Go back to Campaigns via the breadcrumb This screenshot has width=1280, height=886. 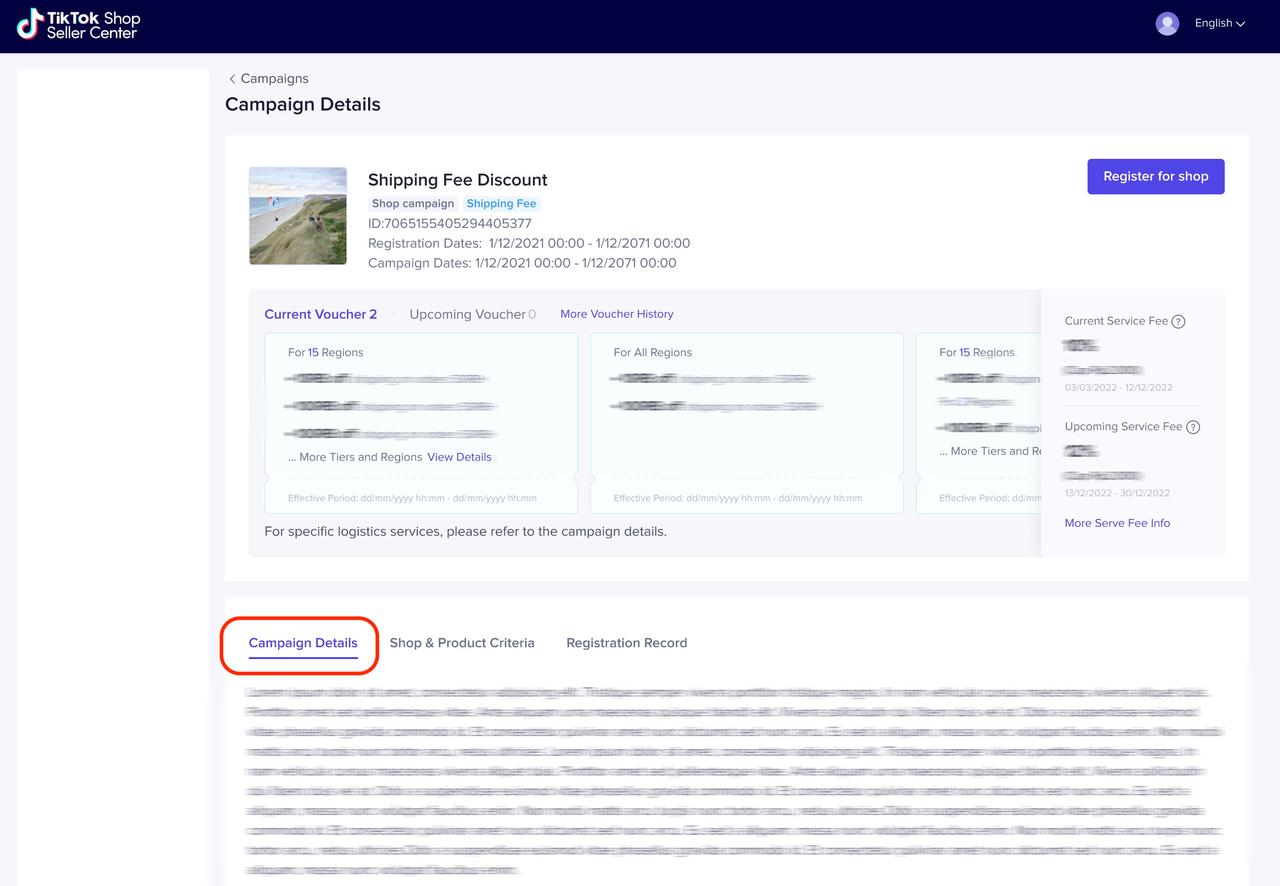coord(268,79)
